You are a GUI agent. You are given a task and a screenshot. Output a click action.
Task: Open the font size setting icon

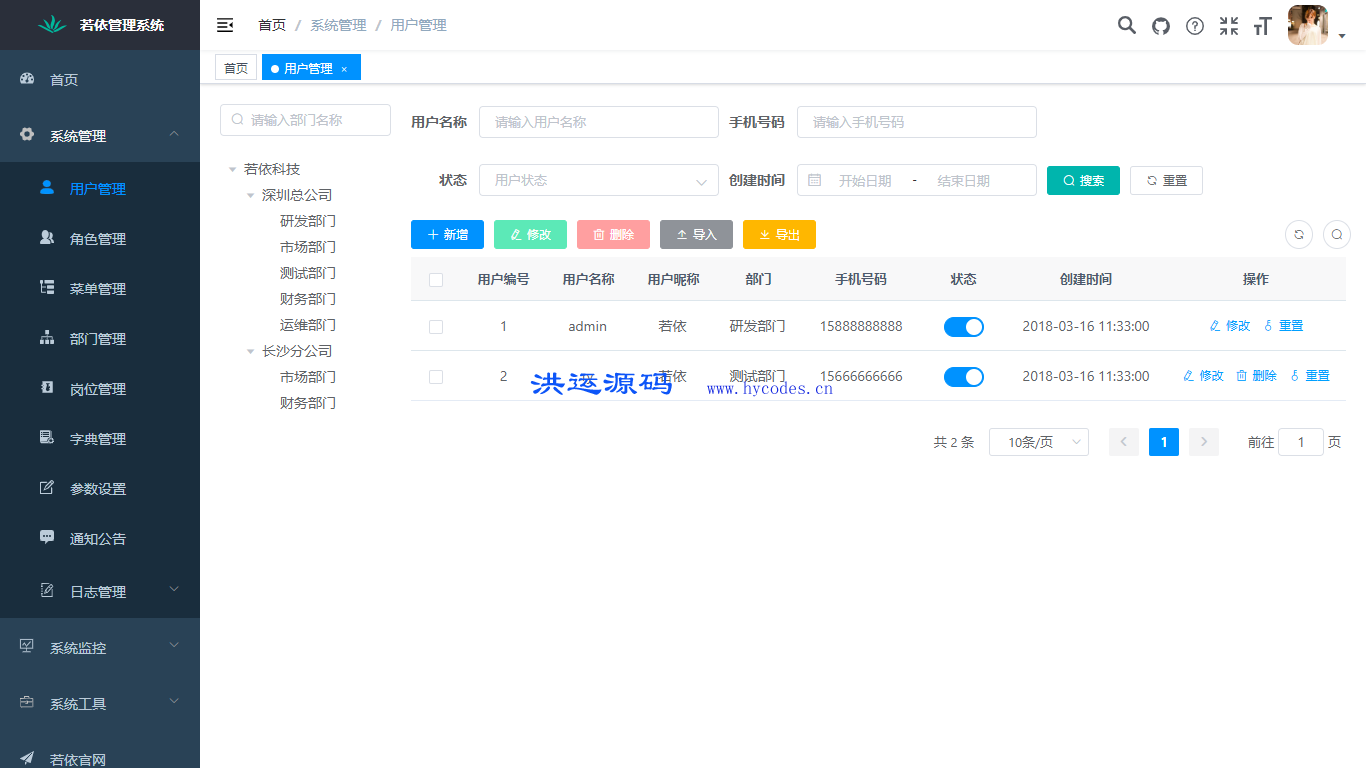coord(1263,26)
